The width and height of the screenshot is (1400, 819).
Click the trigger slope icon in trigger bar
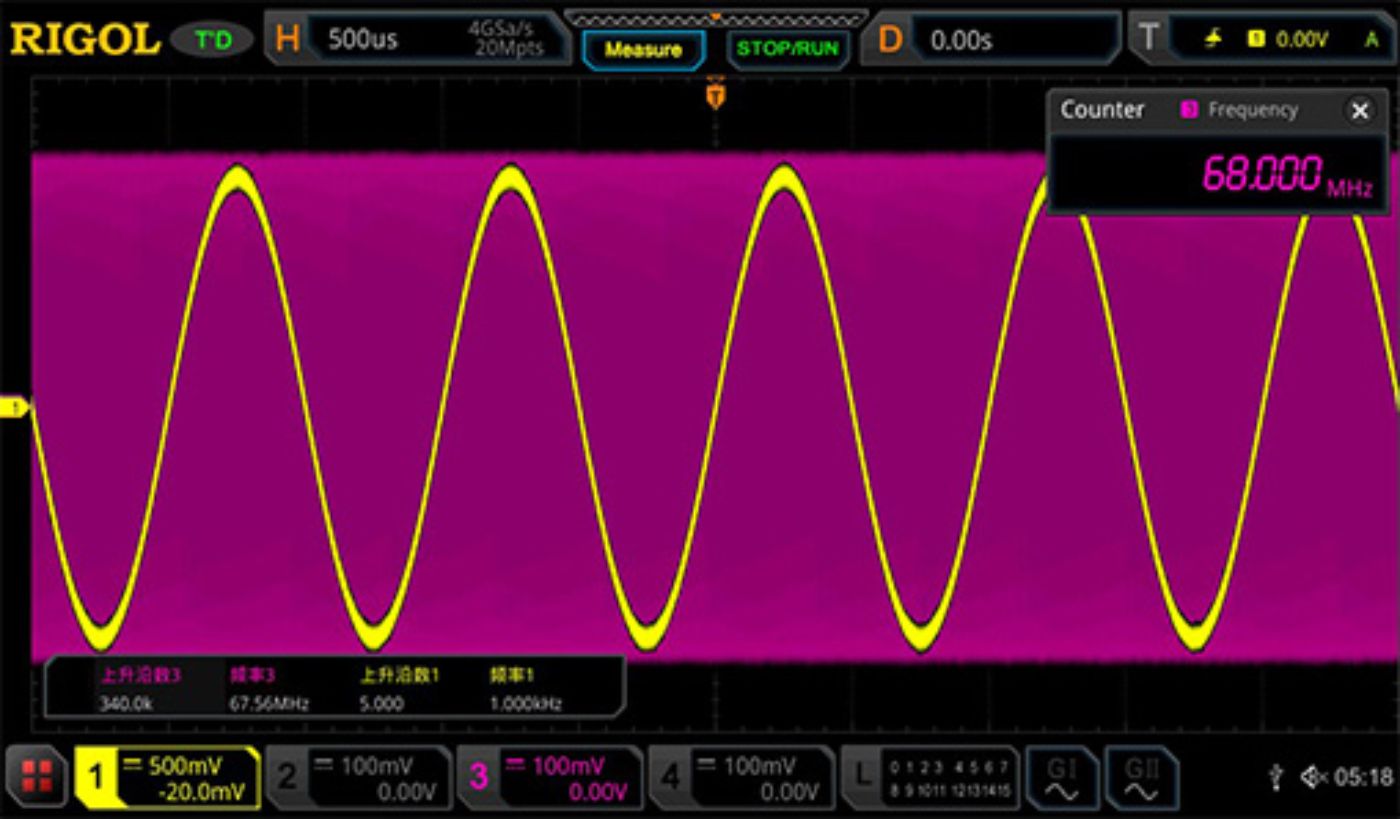click(x=1213, y=36)
